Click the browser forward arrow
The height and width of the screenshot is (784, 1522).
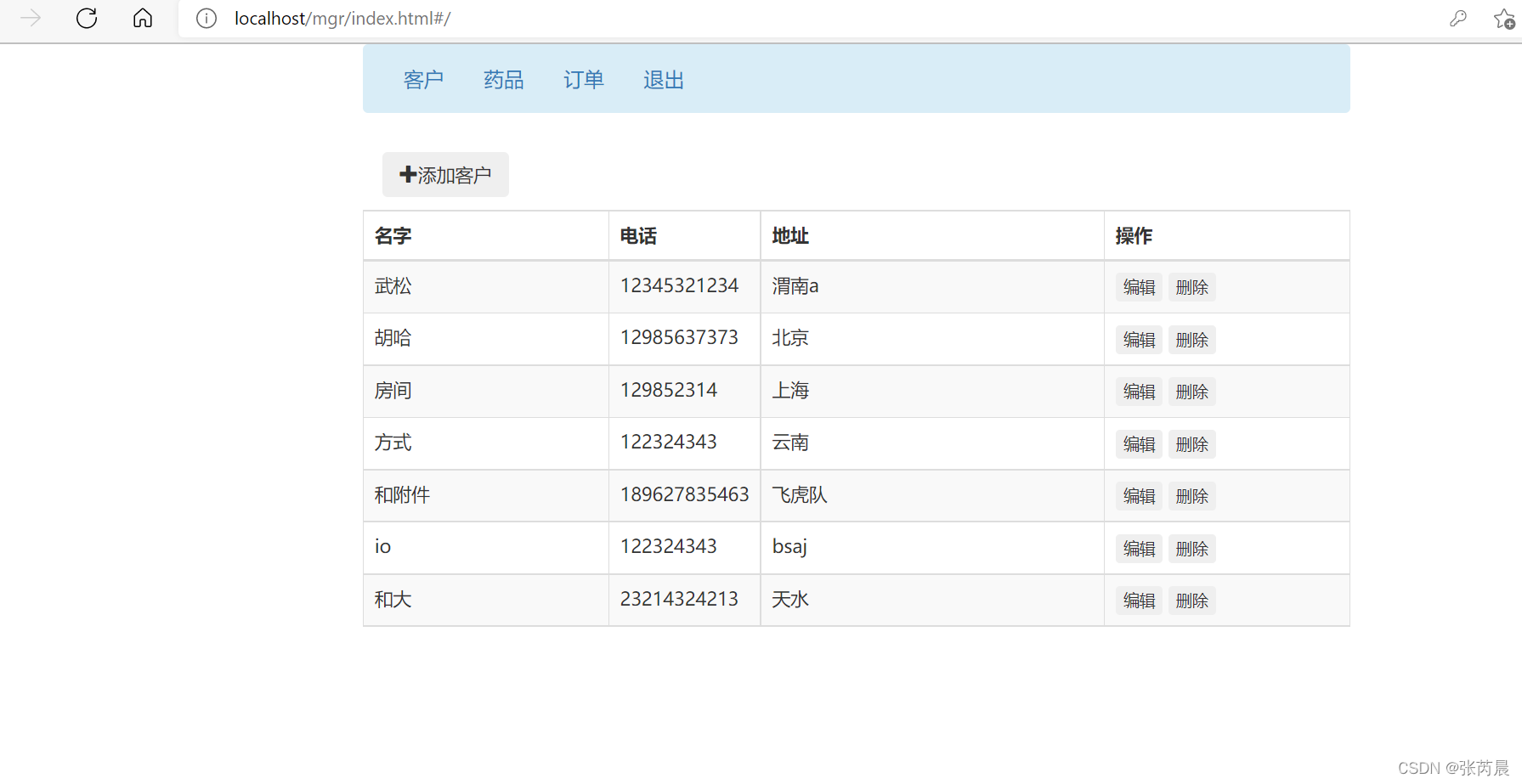coord(31,18)
